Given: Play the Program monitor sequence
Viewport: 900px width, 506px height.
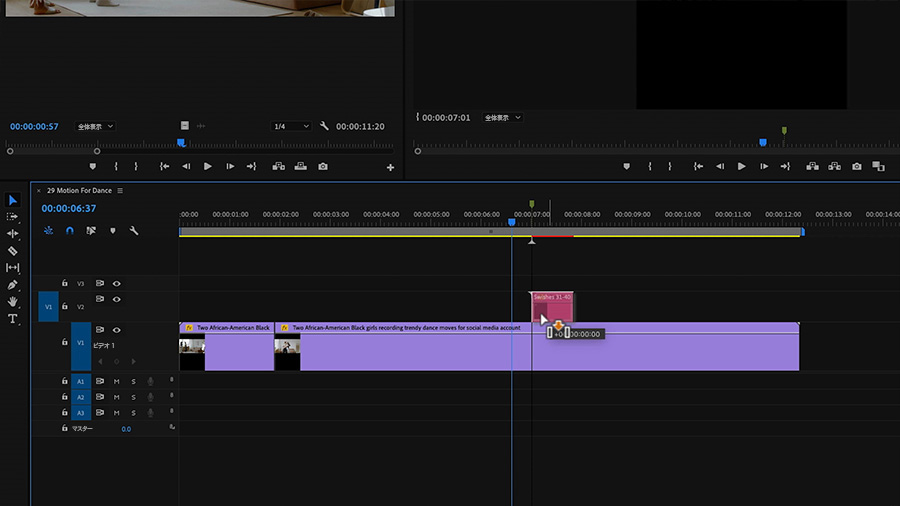Looking at the screenshot, I should tap(742, 166).
